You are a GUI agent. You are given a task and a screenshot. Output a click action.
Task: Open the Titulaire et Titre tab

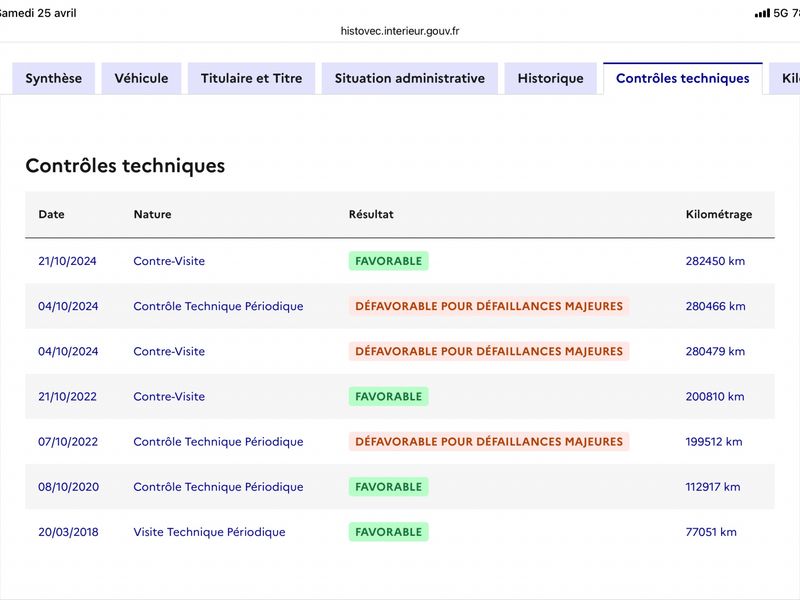(252, 79)
